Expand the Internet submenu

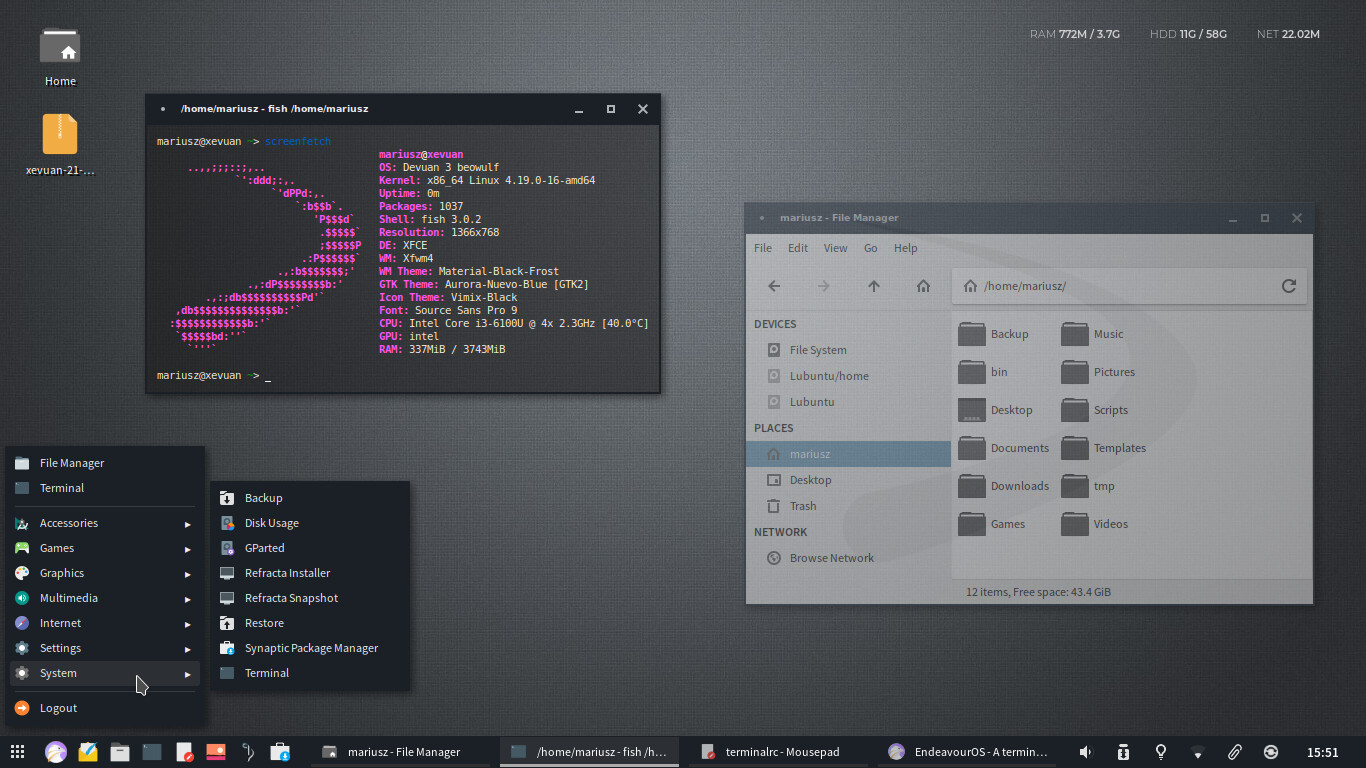[x=105, y=623]
